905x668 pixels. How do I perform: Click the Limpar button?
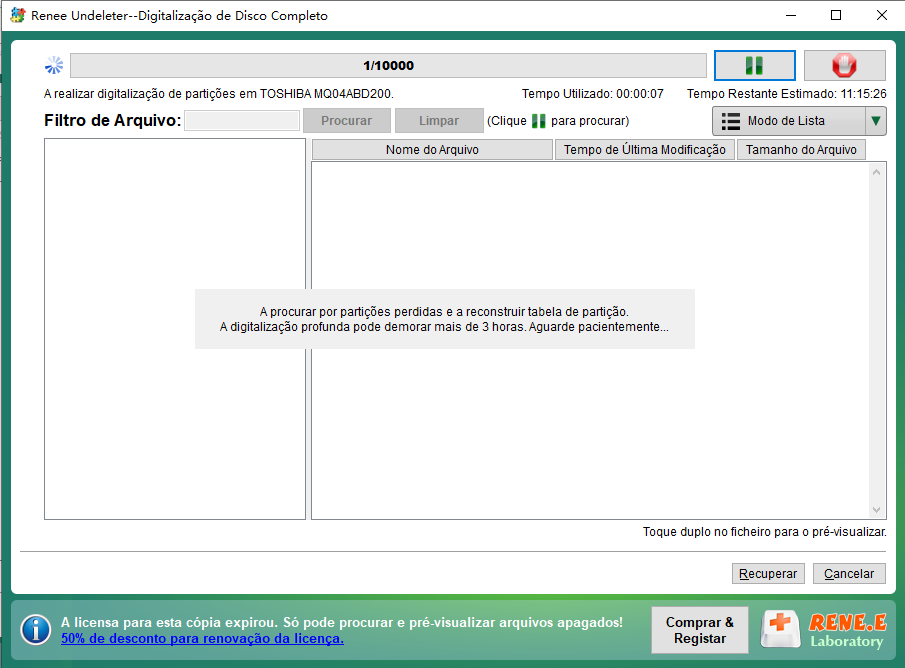439,121
